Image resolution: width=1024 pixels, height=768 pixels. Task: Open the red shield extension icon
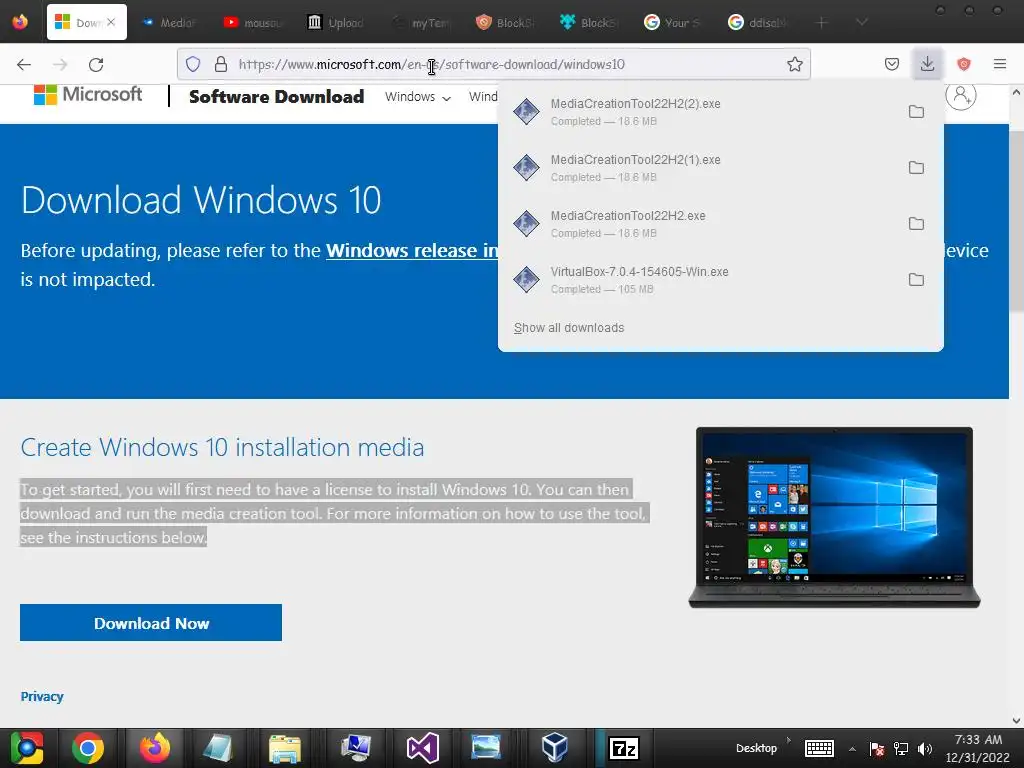click(963, 64)
